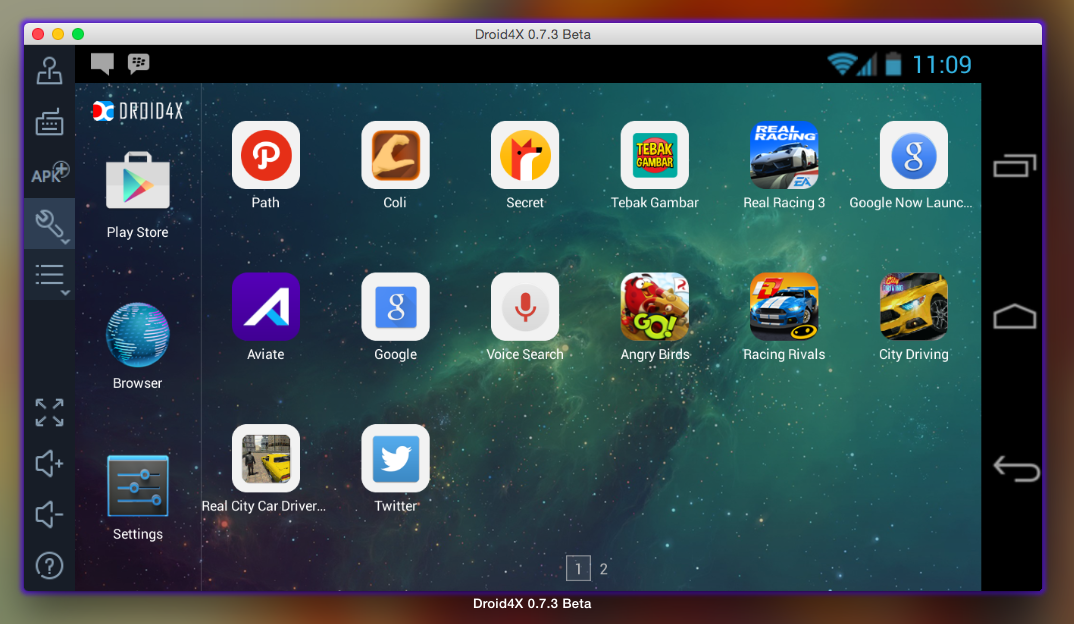
Task: Click the APK install icon
Action: 50,173
